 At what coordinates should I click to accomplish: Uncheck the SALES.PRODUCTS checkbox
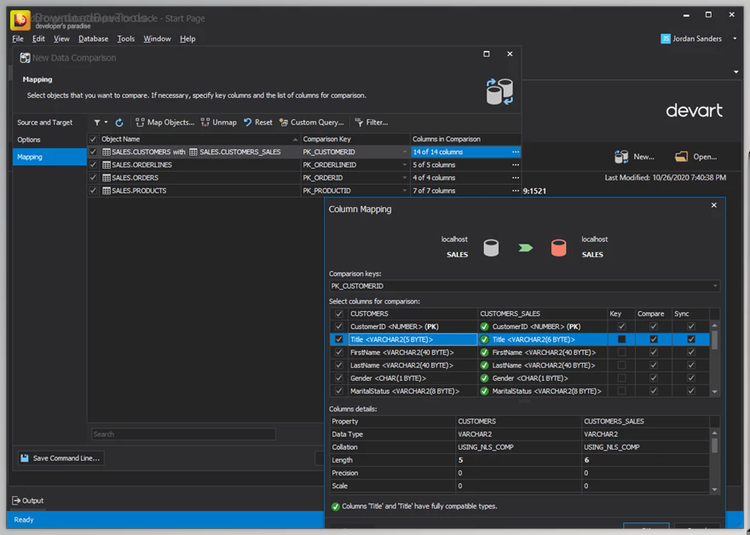[x=93, y=191]
